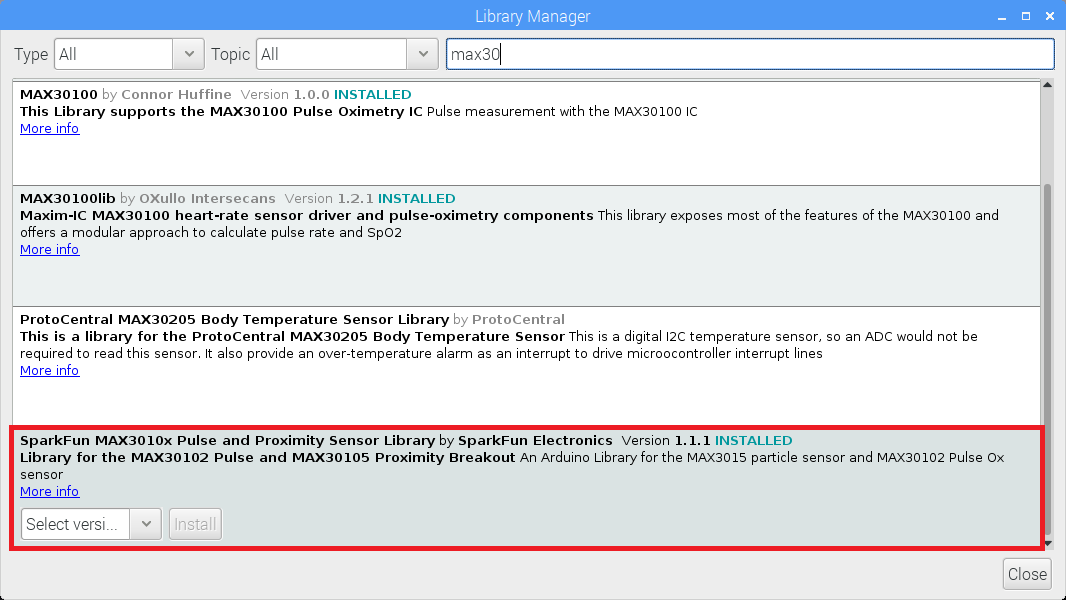Click the Library Manager title text
1066x600 pixels.
pos(532,16)
